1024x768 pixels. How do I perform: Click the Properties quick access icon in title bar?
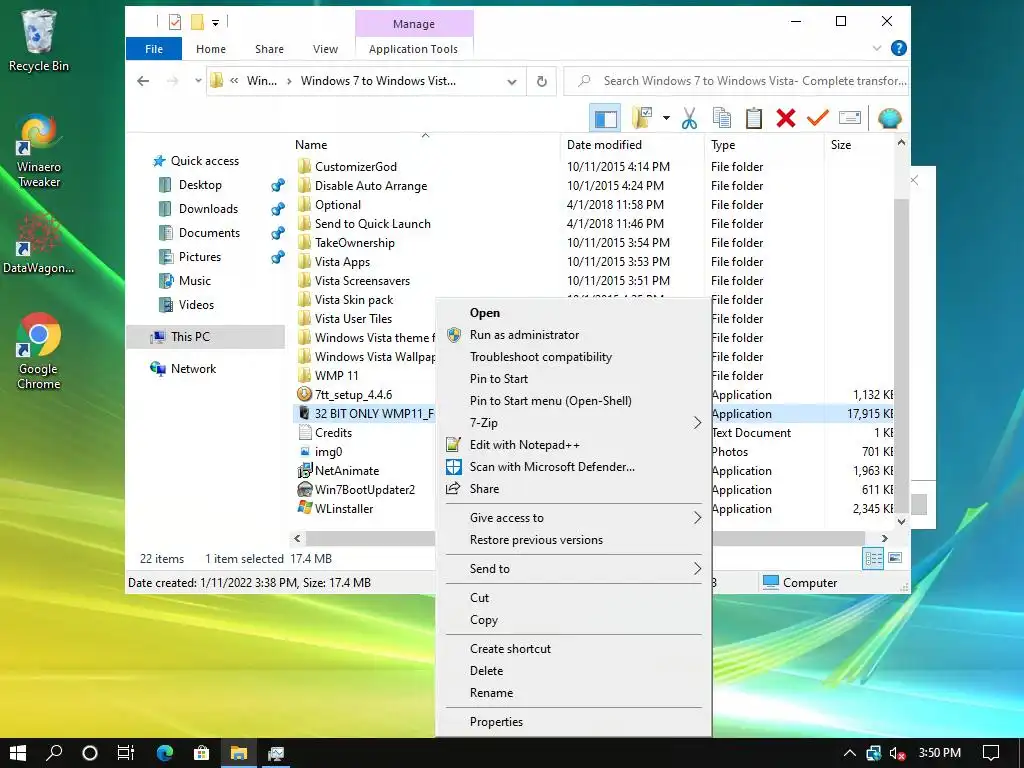coord(174,22)
